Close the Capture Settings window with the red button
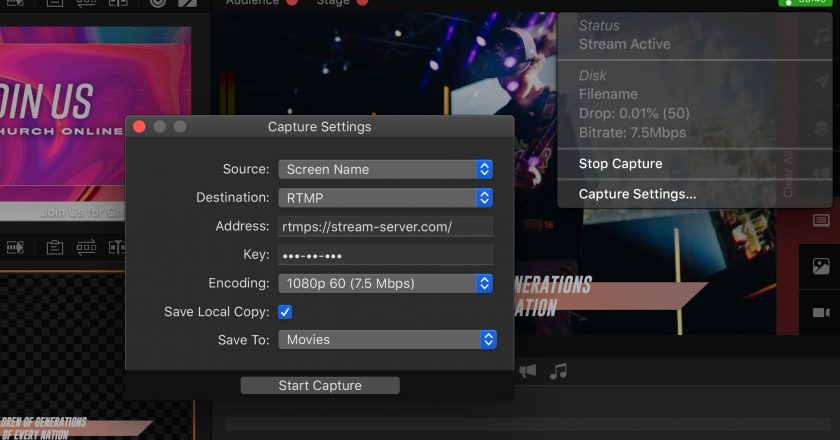Viewport: 840px width, 440px height. (139, 126)
